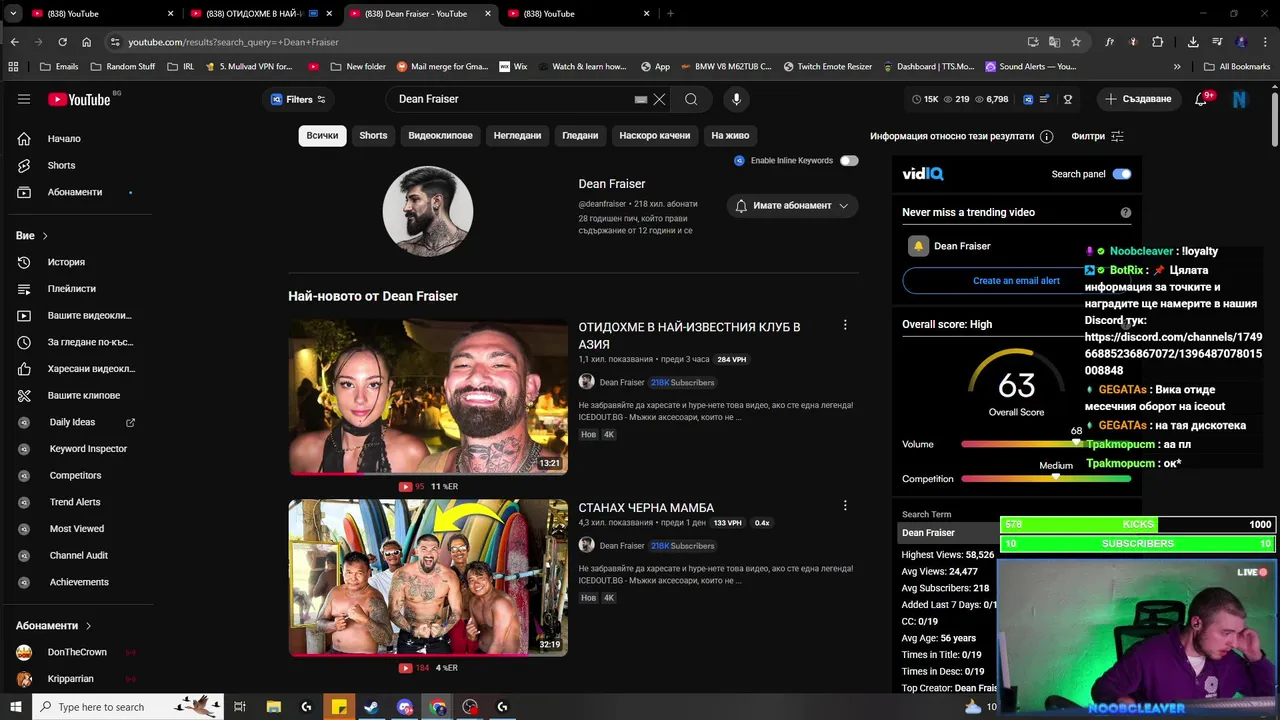
Task: Open Chrome tab search dropdown arrow
Action: point(13,14)
